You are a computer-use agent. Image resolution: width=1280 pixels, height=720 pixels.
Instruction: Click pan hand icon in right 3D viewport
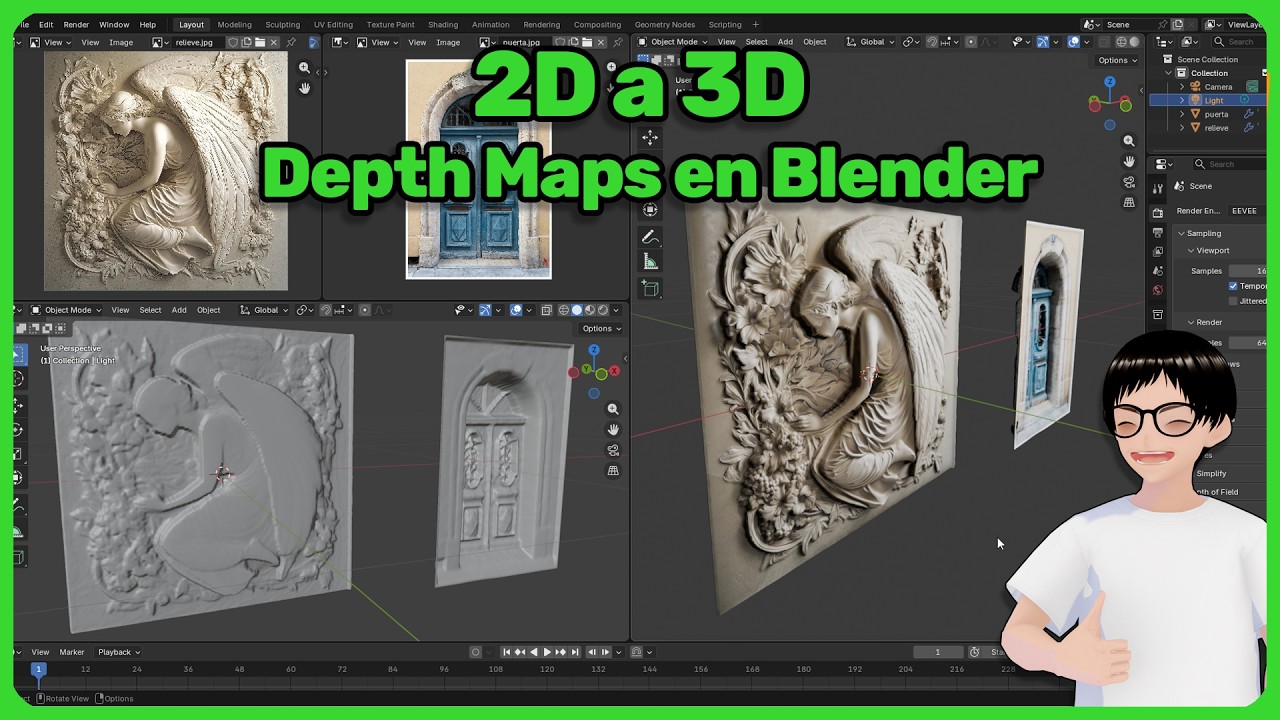click(x=1129, y=161)
